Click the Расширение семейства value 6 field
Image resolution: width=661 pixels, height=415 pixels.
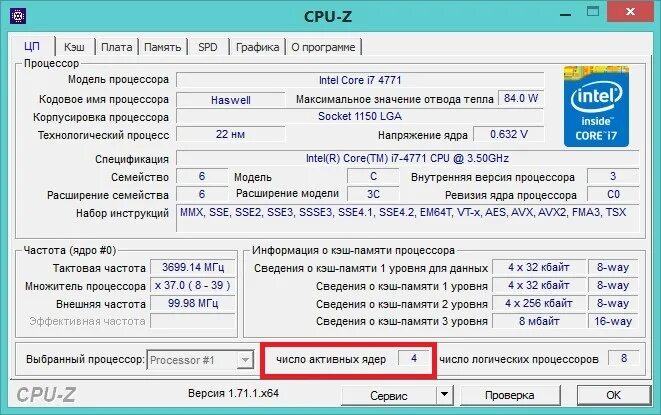(202, 194)
